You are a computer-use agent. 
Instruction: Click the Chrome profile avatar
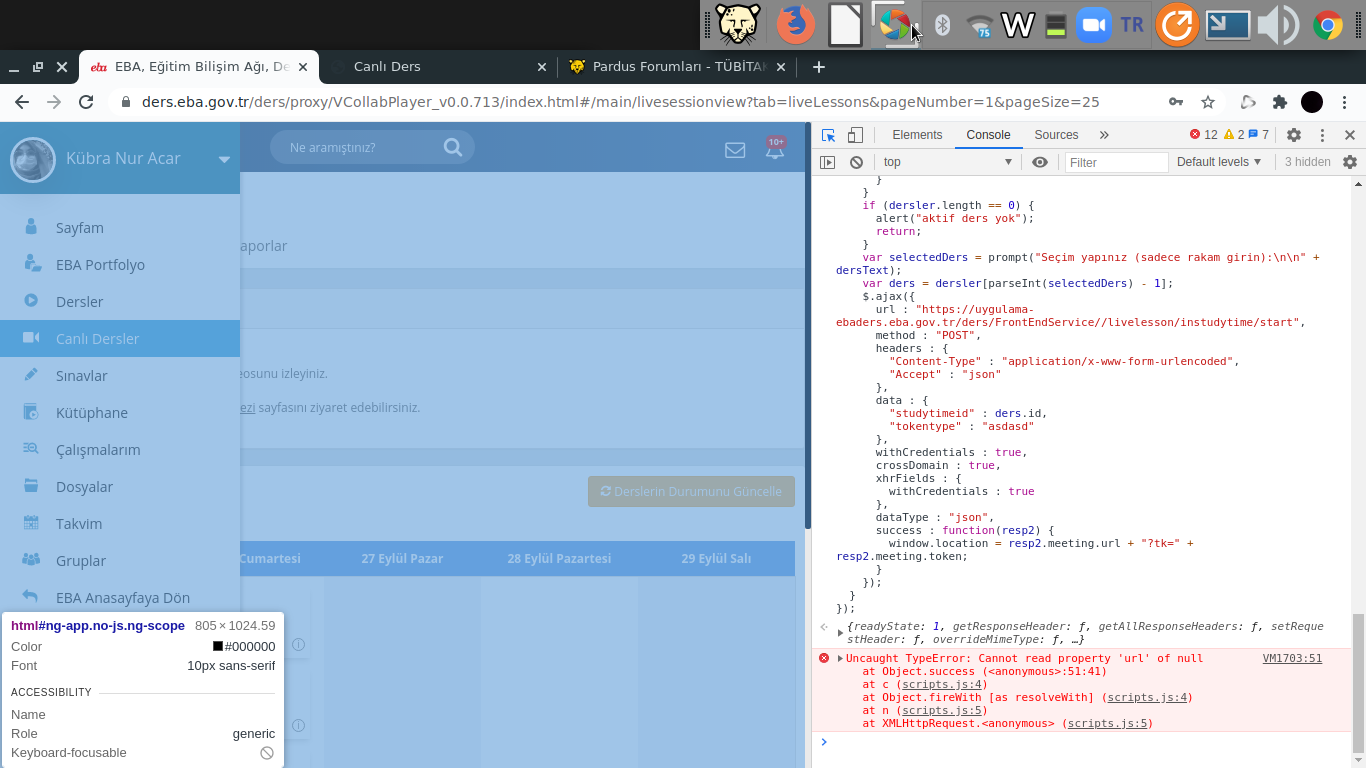click(x=1312, y=102)
